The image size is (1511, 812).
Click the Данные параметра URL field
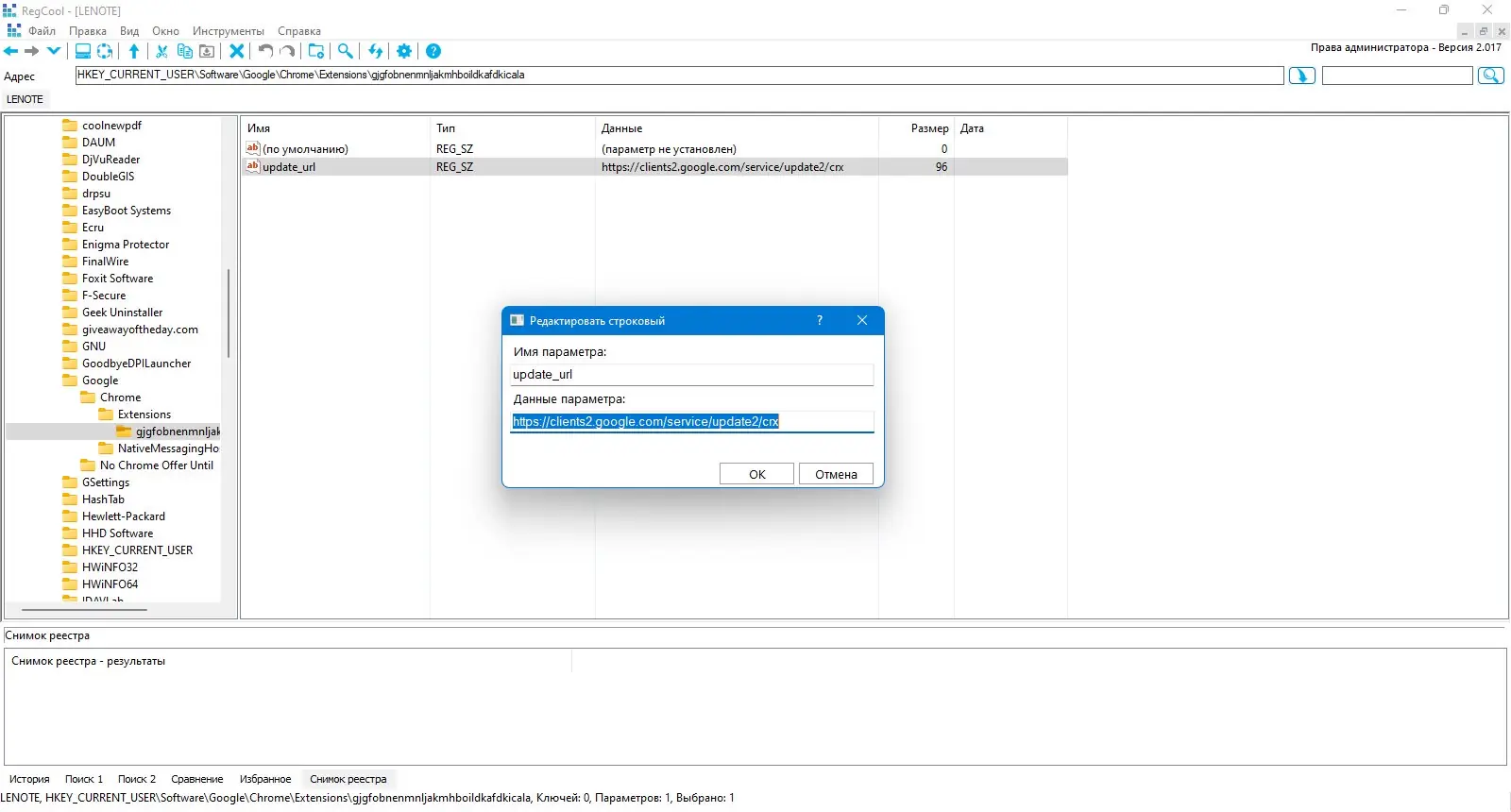pos(691,422)
